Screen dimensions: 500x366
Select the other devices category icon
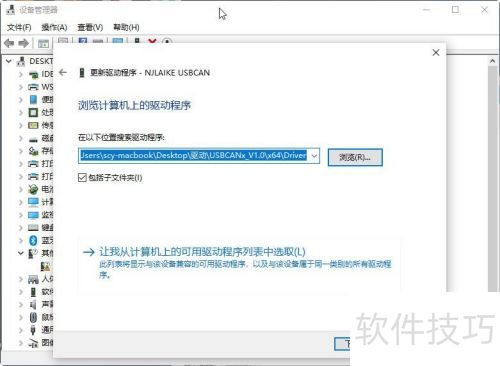(x=33, y=253)
